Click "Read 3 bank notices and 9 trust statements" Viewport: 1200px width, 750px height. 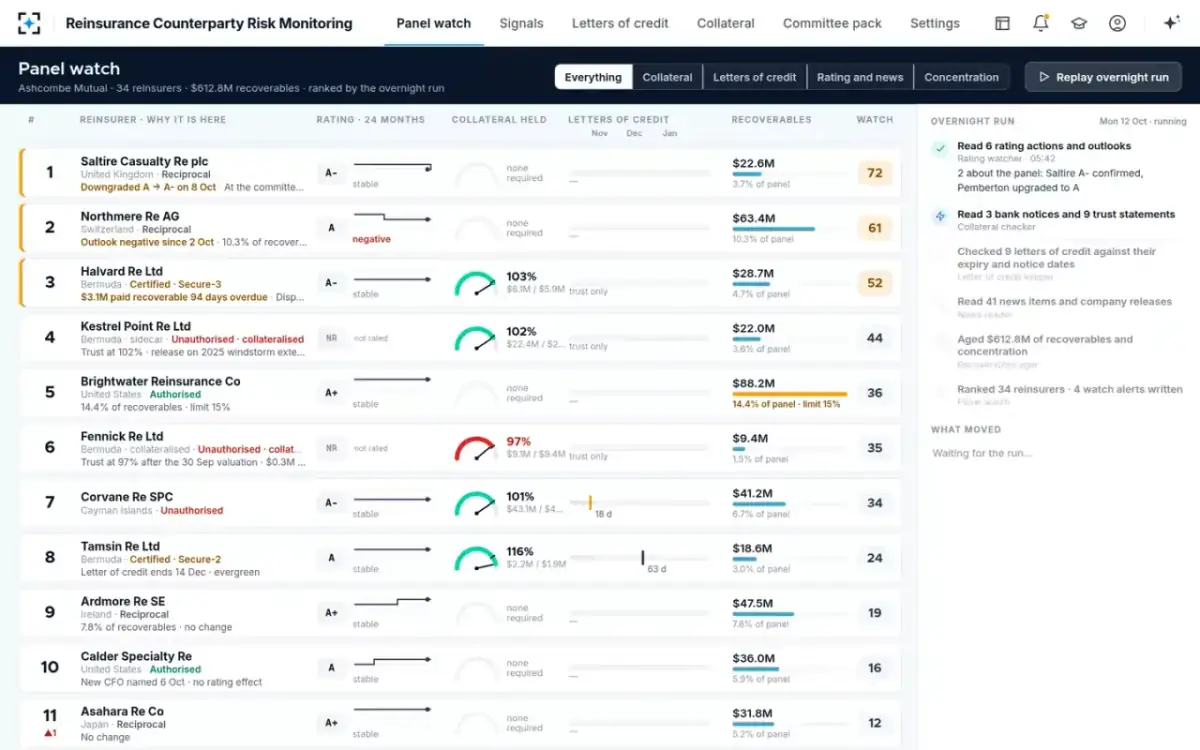1066,214
